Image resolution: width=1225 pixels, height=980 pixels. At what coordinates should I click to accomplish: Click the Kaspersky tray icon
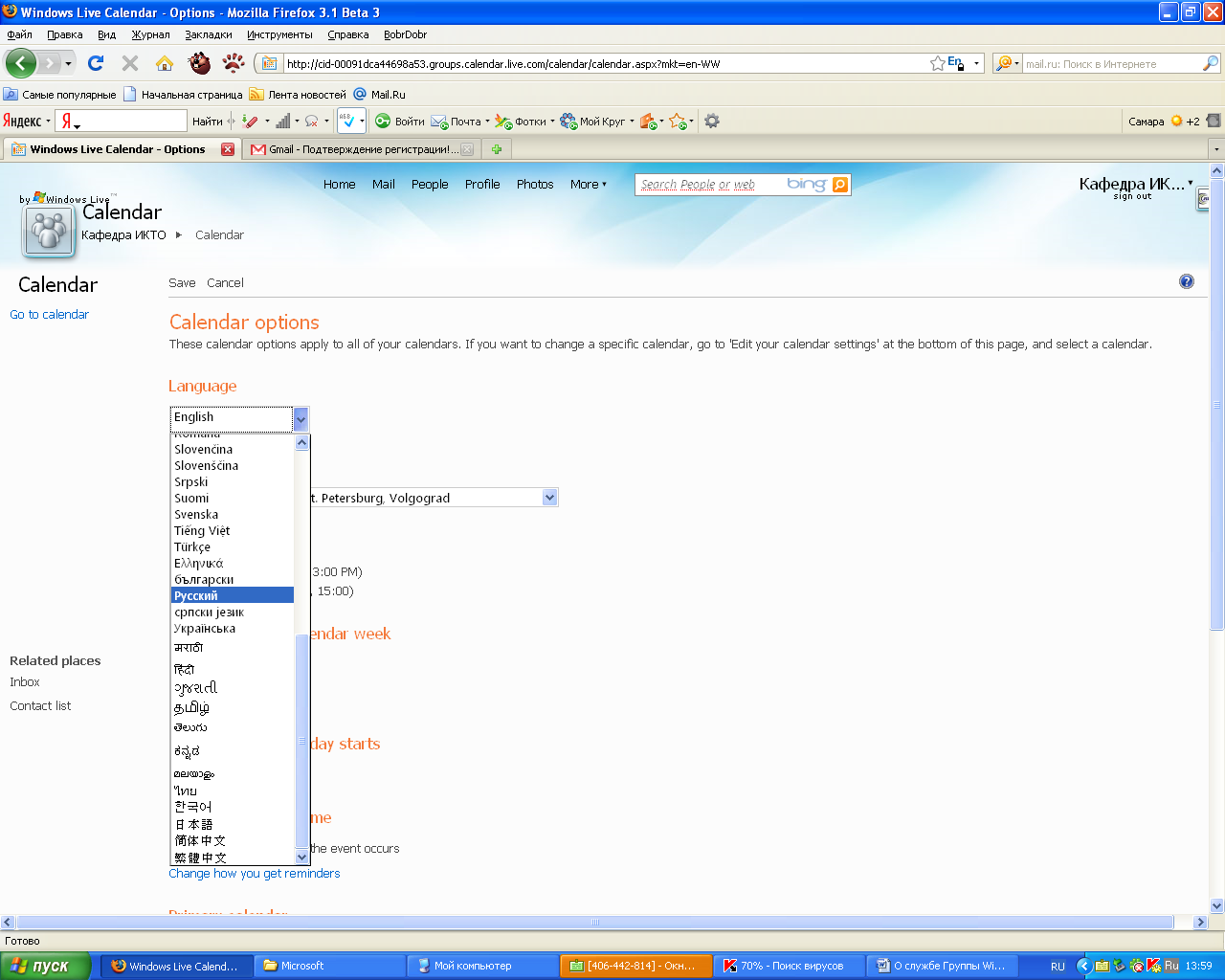(1153, 966)
